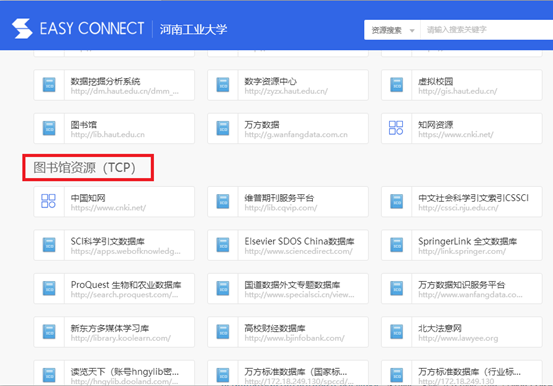Click the 数字资源中心 resource icon
Viewport: 553px width, 386px height.
pos(223,85)
